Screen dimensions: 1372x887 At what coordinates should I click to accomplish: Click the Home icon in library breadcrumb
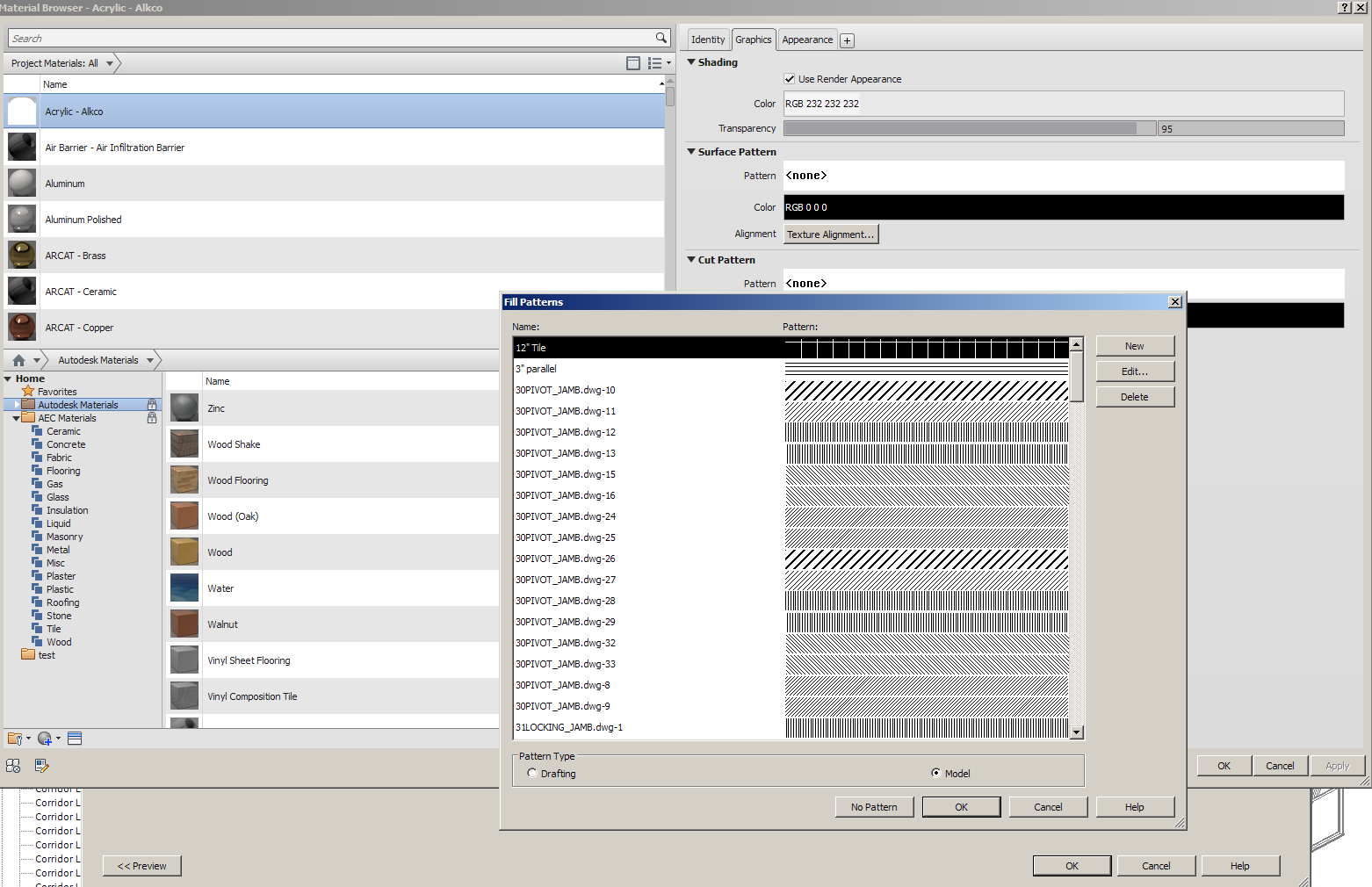point(18,360)
